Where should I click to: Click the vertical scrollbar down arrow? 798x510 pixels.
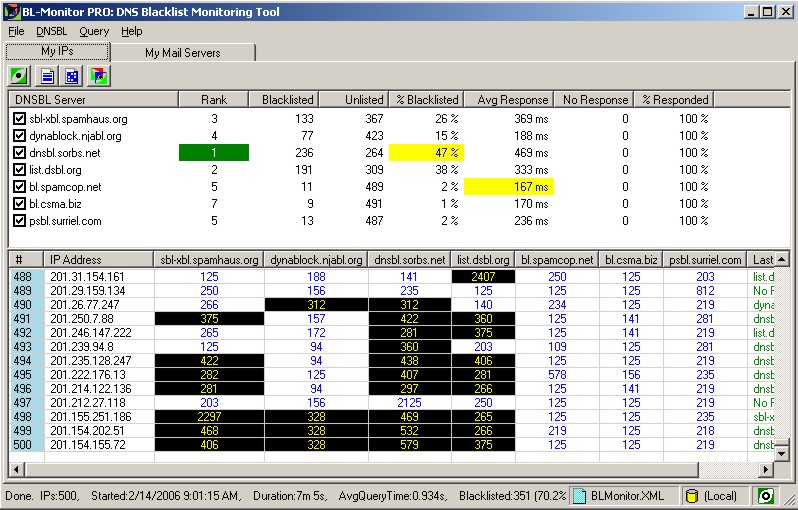[x=781, y=452]
